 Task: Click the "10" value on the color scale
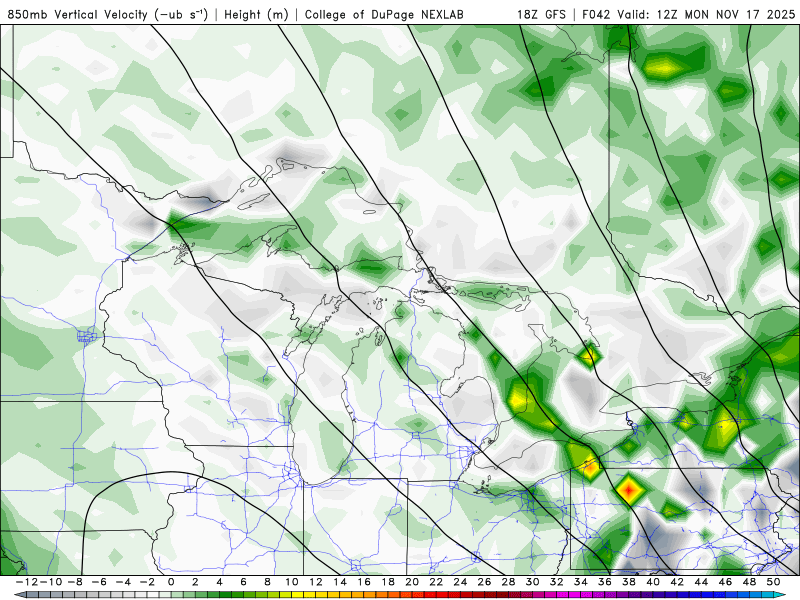tap(291, 582)
